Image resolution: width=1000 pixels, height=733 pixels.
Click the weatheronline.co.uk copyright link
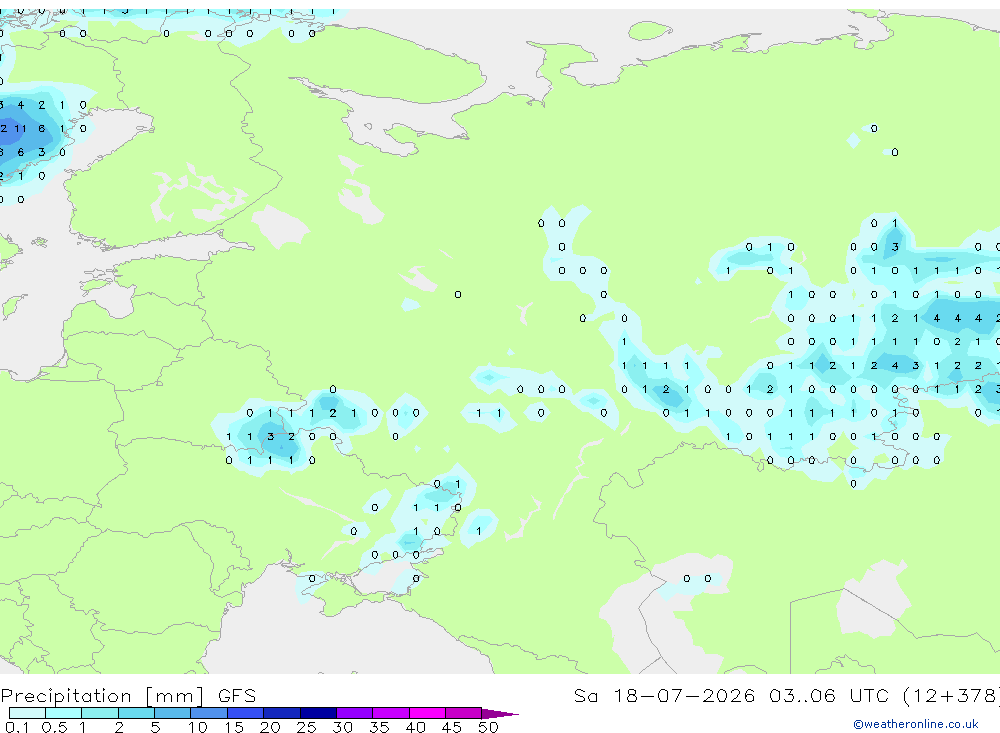915,724
